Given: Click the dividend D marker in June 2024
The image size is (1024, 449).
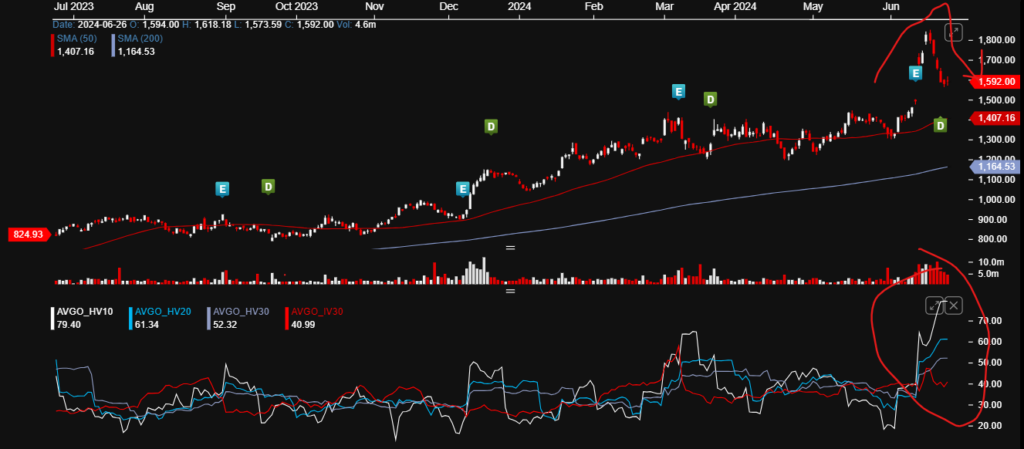Looking at the screenshot, I should click(940, 125).
